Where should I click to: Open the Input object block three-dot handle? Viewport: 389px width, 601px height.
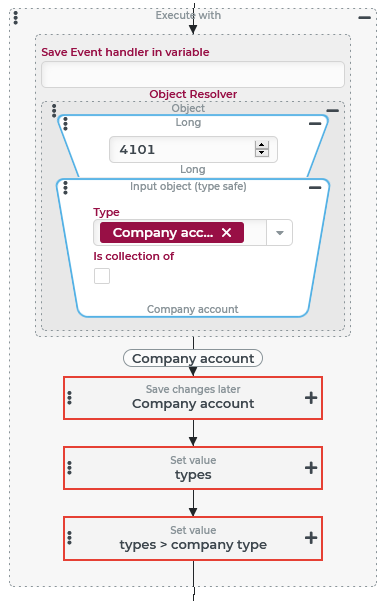pos(66,188)
